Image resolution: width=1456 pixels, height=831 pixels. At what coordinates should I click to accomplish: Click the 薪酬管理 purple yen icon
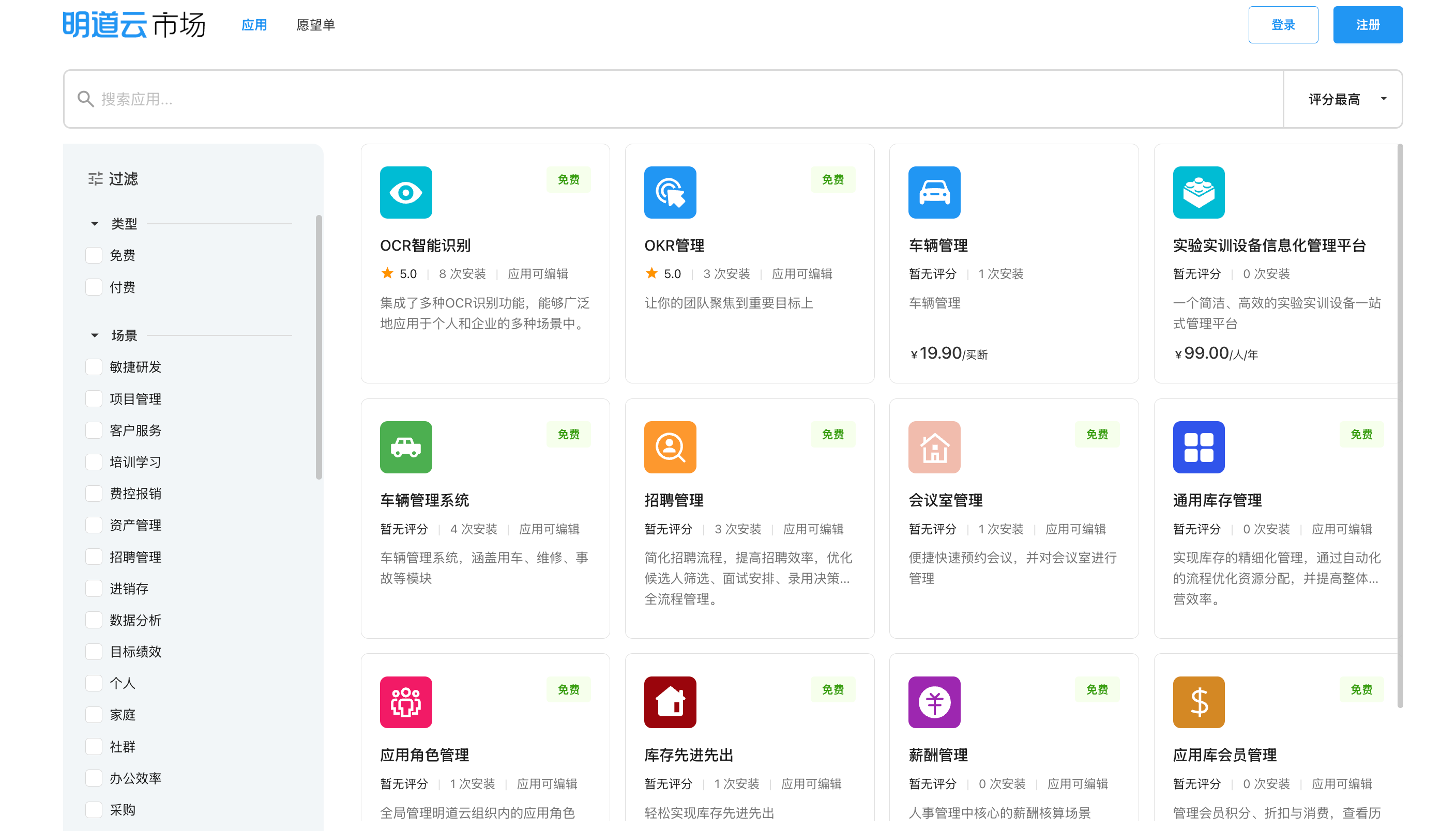[934, 702]
